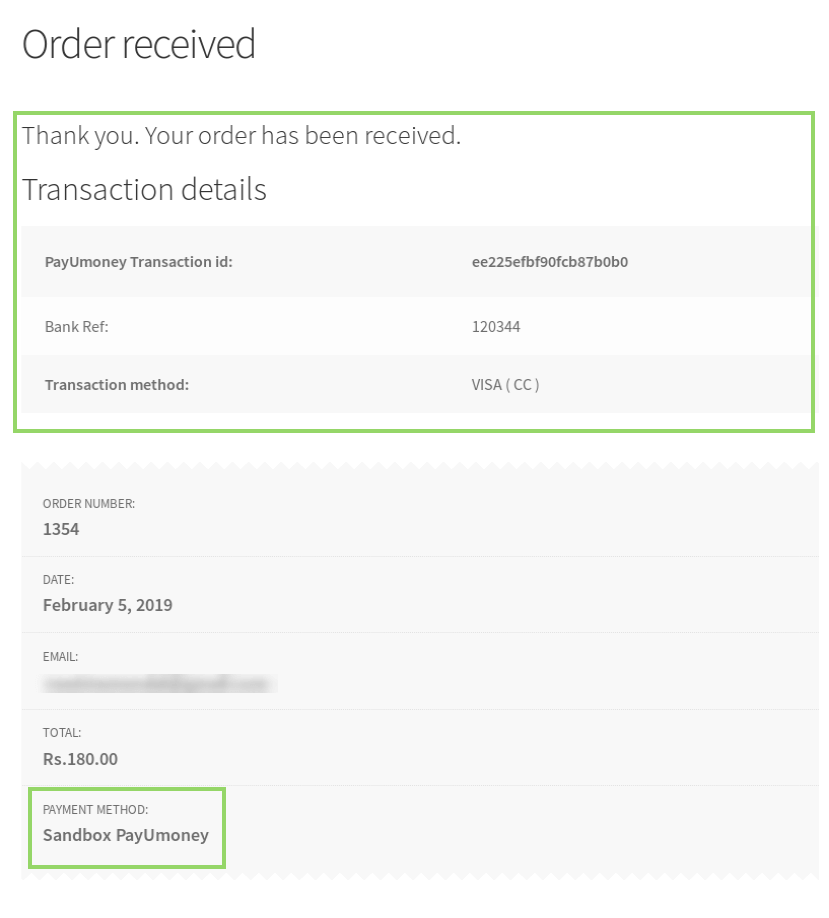Click the 'Bank Ref:' label

click(x=77, y=326)
